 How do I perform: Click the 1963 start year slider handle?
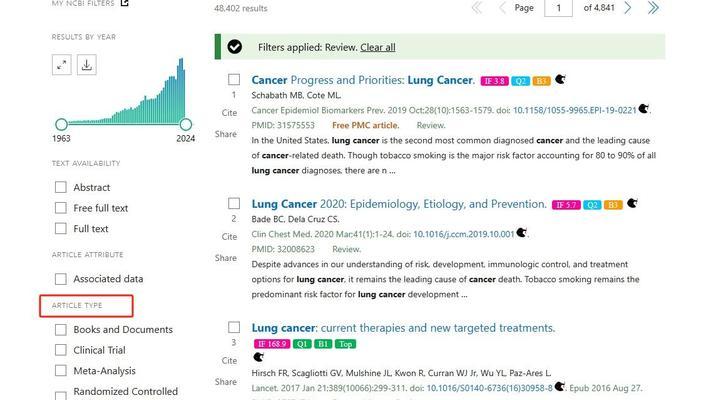[x=62, y=124]
